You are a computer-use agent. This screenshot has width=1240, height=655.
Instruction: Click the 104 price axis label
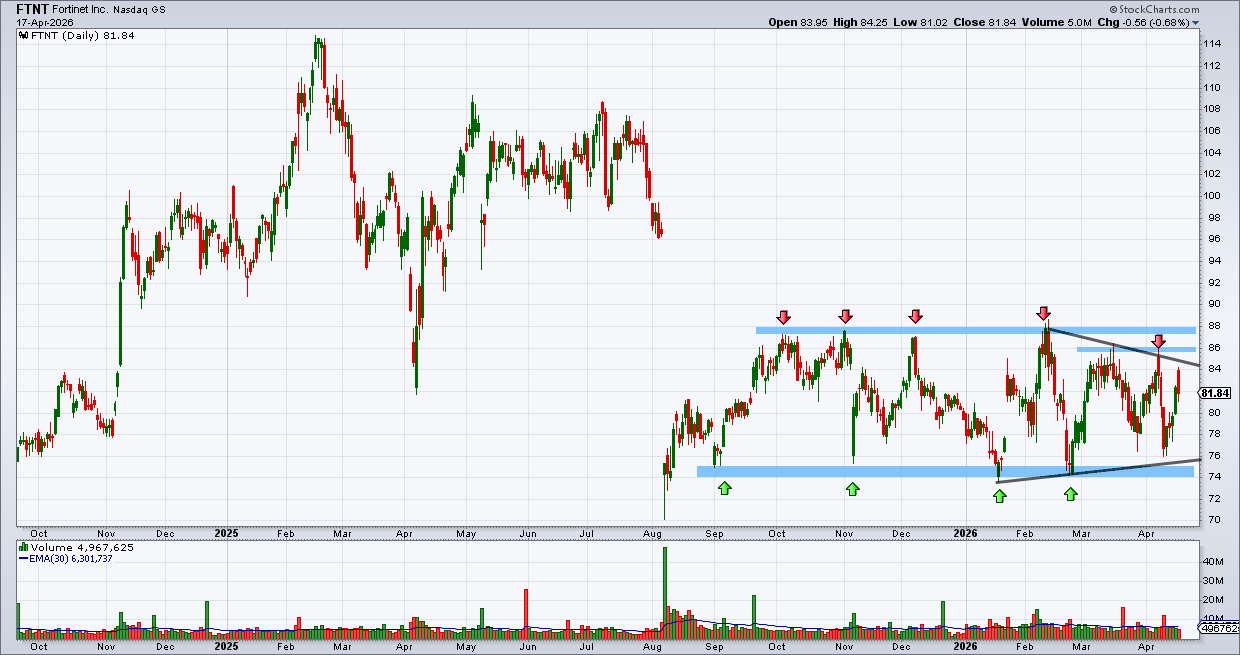pos(1212,152)
